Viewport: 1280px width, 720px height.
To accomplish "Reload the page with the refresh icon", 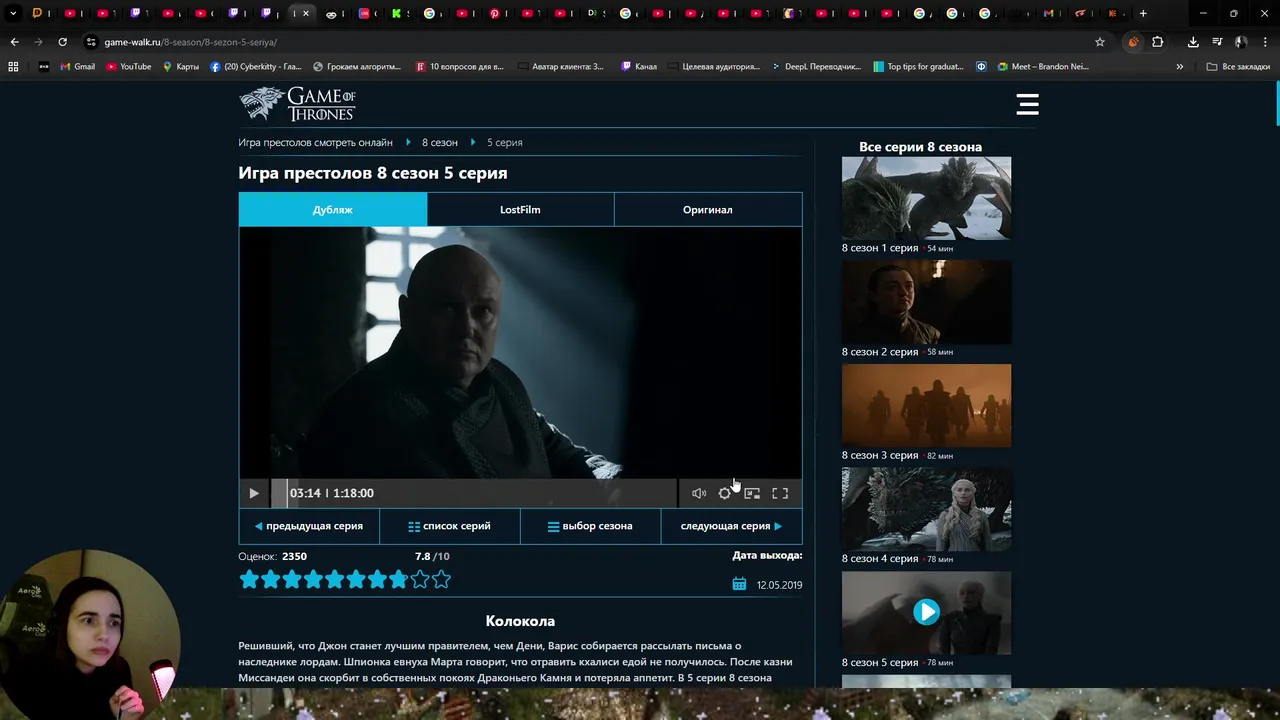I will 62,42.
